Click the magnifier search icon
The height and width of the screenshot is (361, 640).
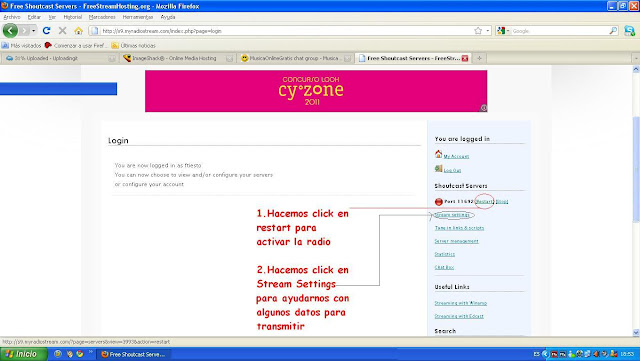pos(613,31)
